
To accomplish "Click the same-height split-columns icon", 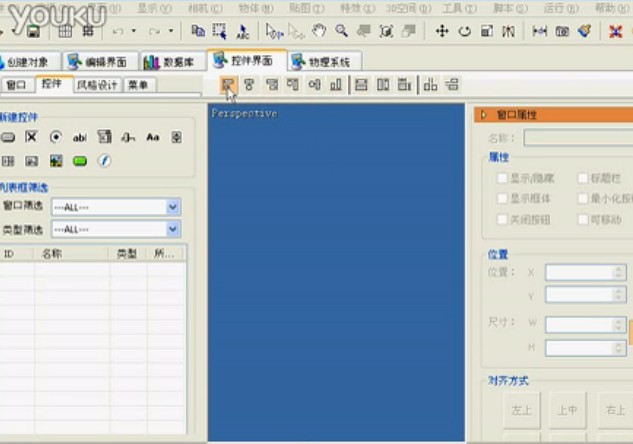I will click(383, 84).
